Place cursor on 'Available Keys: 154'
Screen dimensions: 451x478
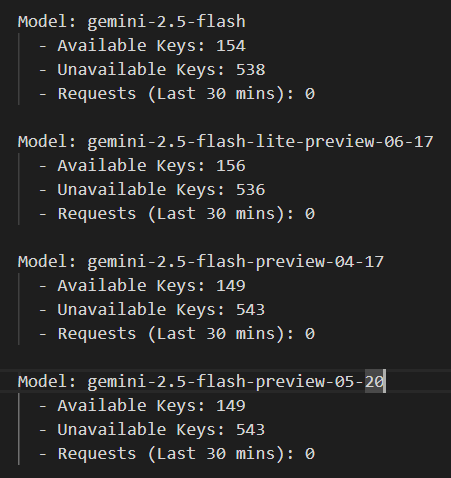pyautogui.click(x=152, y=46)
